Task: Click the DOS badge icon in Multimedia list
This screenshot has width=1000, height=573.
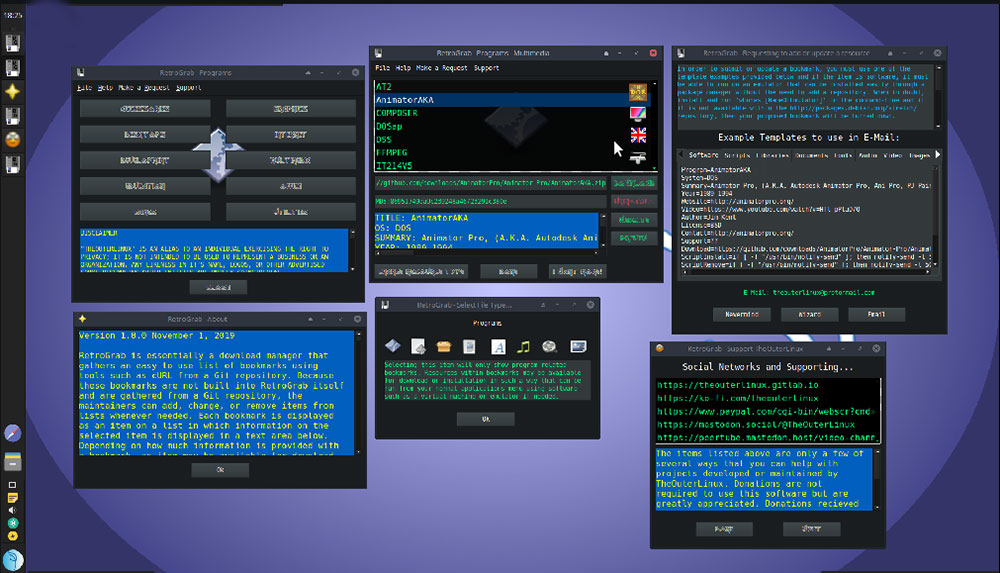Action: (638, 93)
